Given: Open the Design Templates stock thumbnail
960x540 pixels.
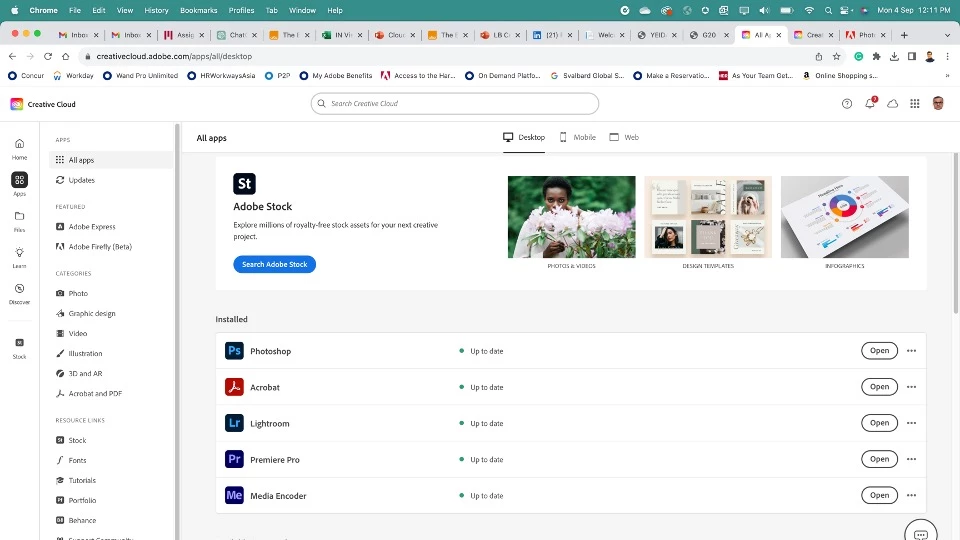Looking at the screenshot, I should tap(708, 217).
